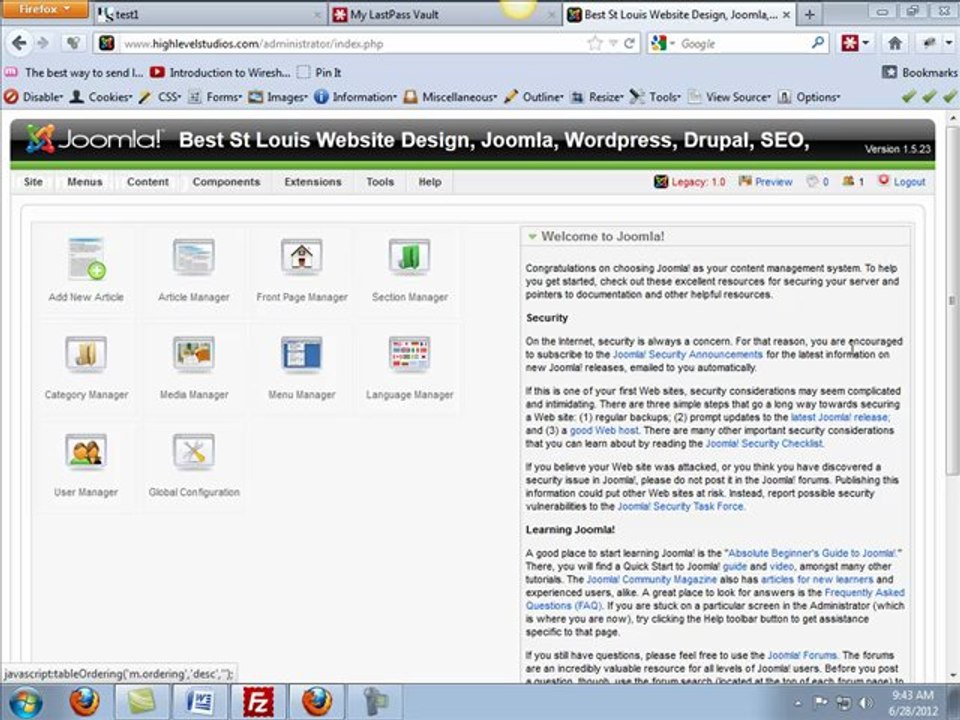Image resolution: width=960 pixels, height=720 pixels.
Task: Open the Menus menu
Action: (x=84, y=182)
